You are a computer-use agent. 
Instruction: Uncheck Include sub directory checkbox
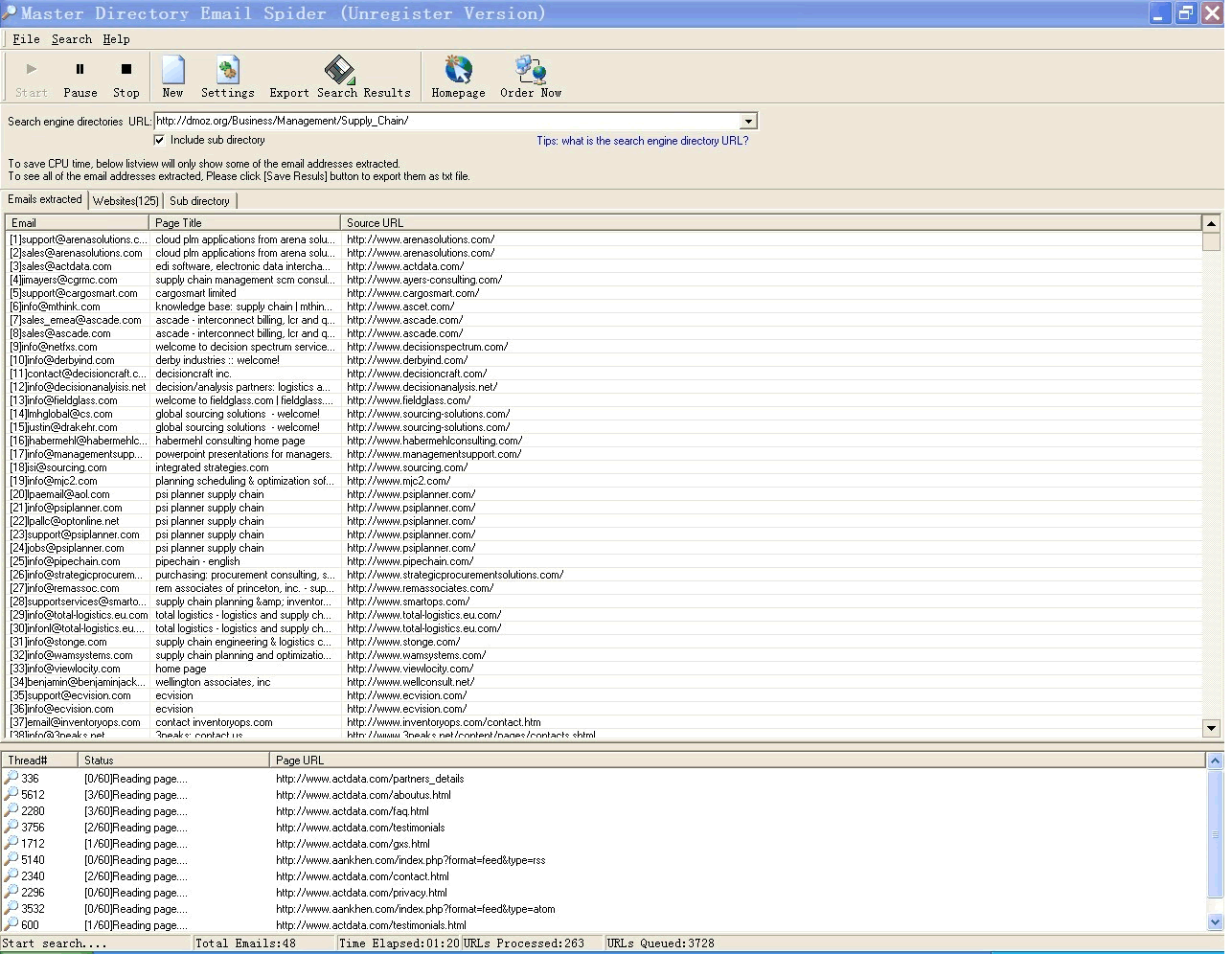pyautogui.click(x=160, y=140)
